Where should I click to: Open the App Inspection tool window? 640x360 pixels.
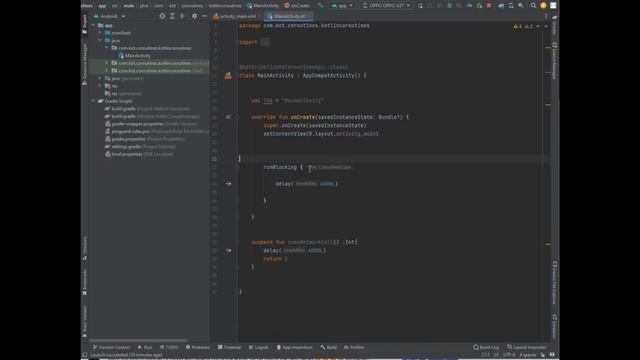coord(294,347)
